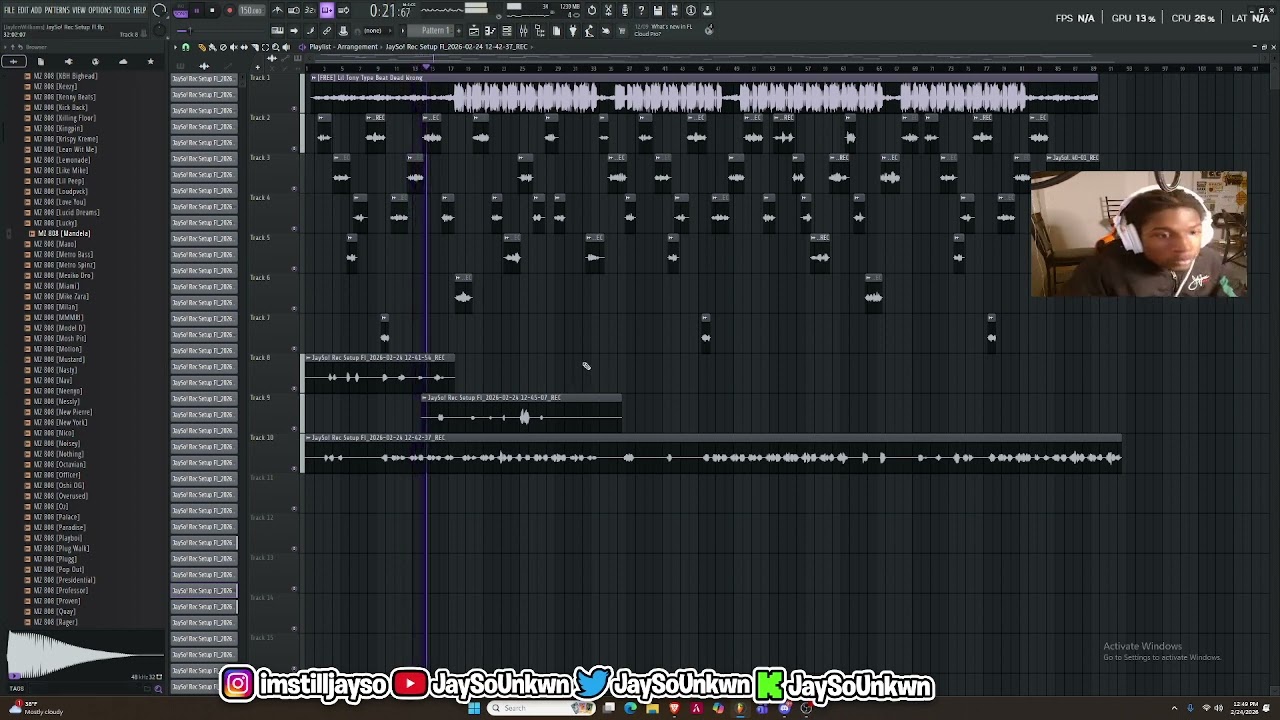This screenshot has width=1280, height=720.
Task: Open the Piano roll view icon
Action: [490, 31]
